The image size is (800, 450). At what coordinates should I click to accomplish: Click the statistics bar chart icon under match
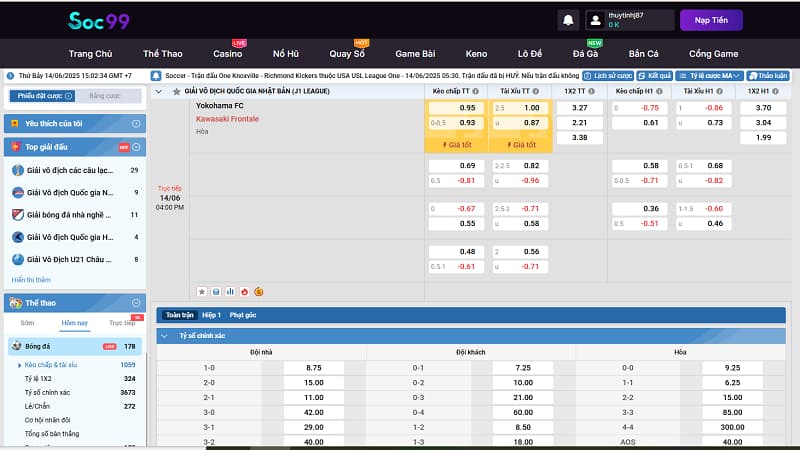(230, 292)
